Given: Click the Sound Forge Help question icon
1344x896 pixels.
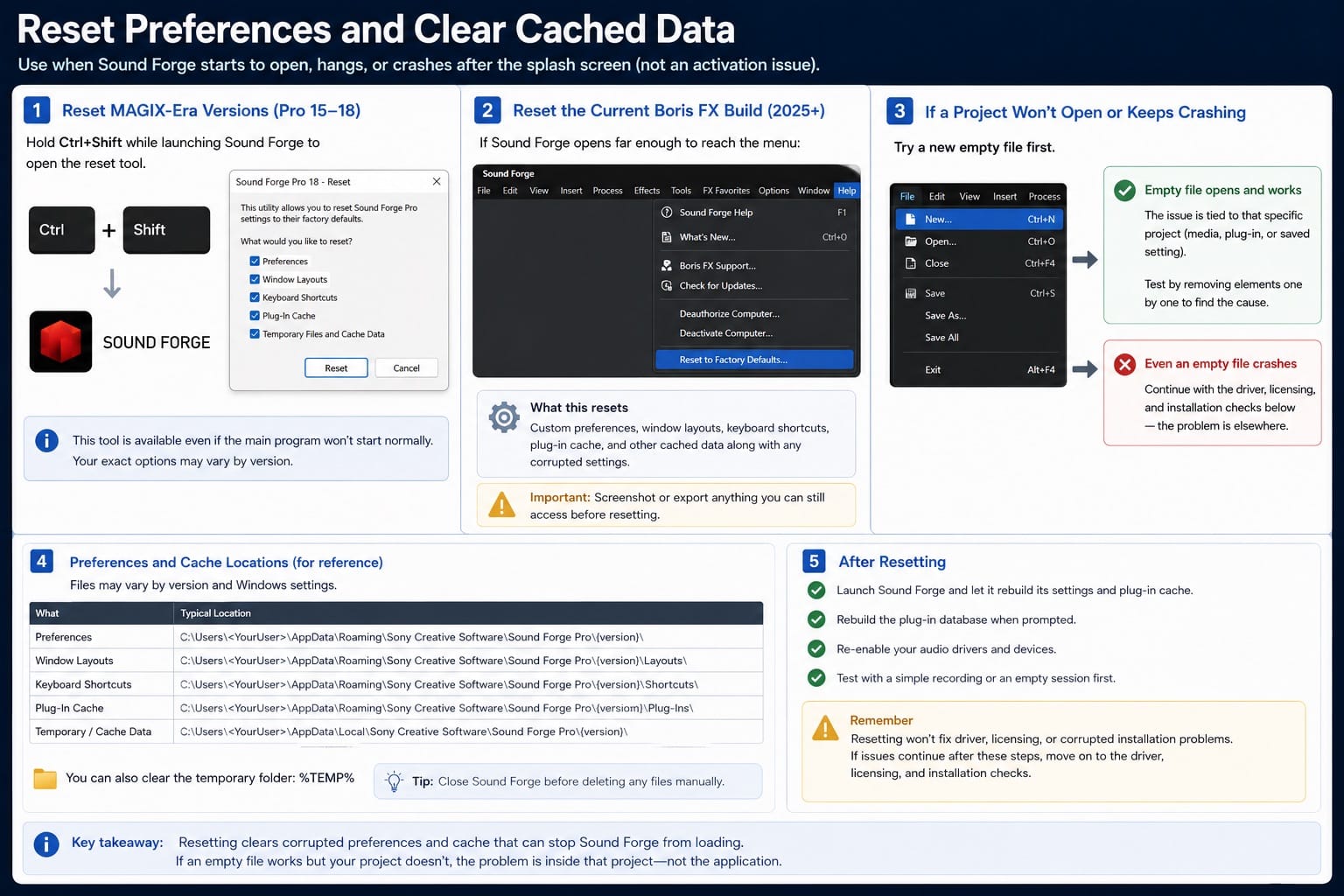Looking at the screenshot, I should click(x=667, y=212).
